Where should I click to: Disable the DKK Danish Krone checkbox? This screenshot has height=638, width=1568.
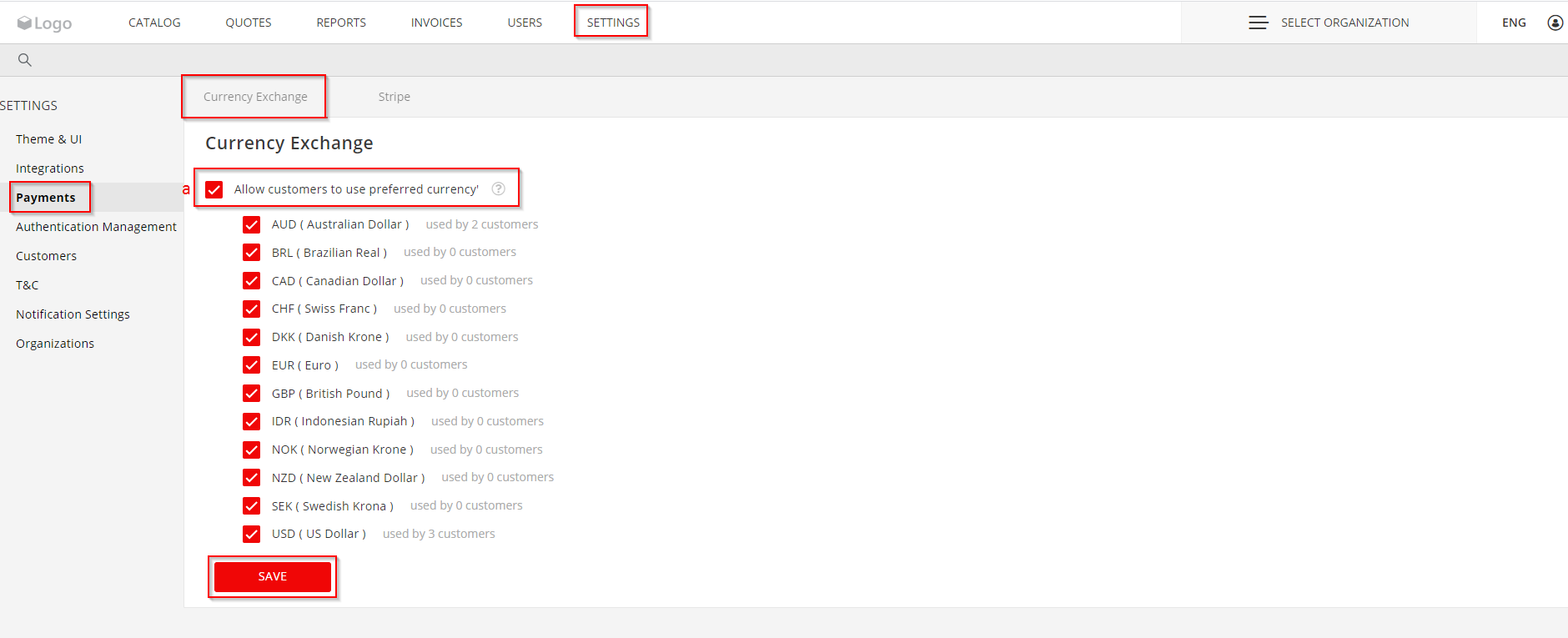(251, 337)
